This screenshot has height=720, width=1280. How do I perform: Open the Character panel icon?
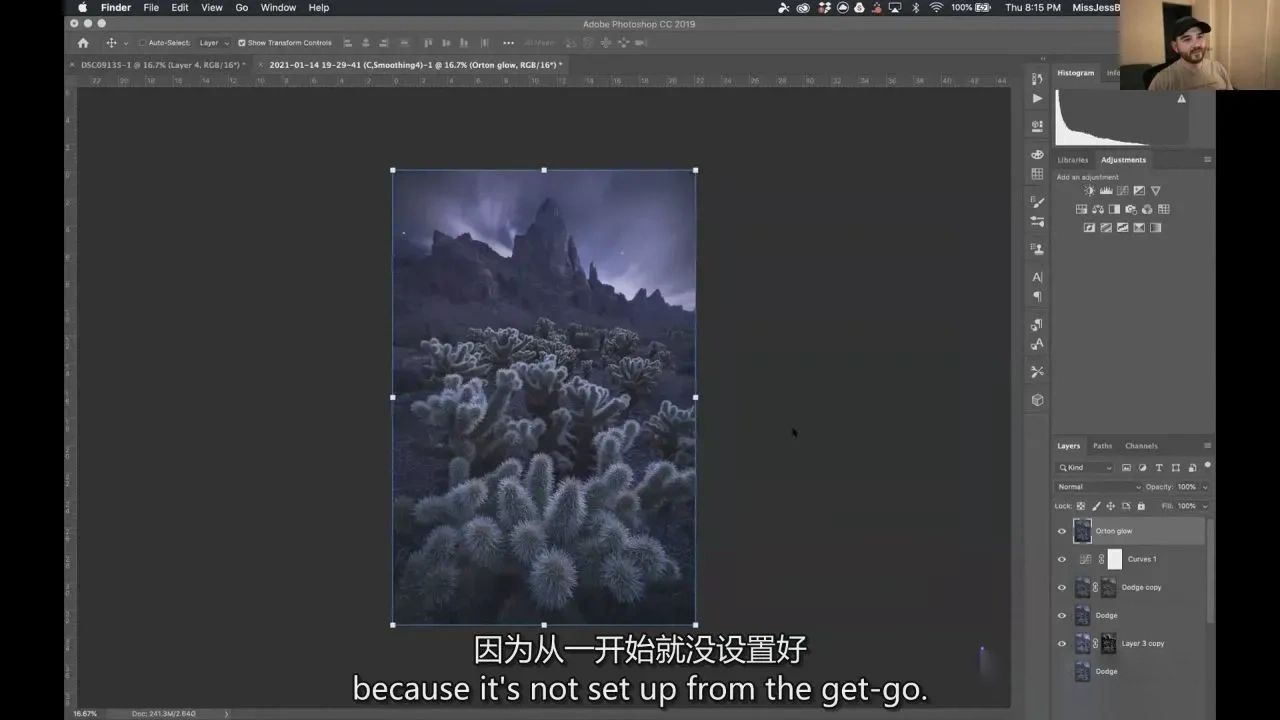[1037, 277]
